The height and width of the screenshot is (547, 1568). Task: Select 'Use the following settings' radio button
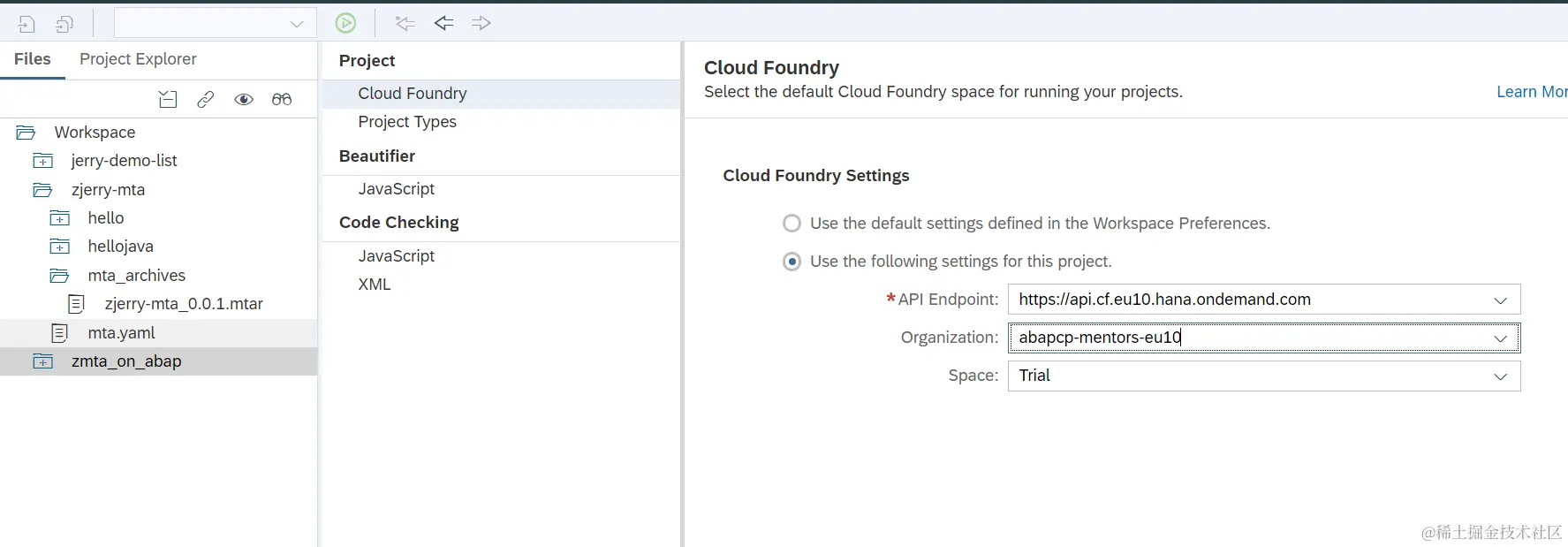[x=792, y=262]
